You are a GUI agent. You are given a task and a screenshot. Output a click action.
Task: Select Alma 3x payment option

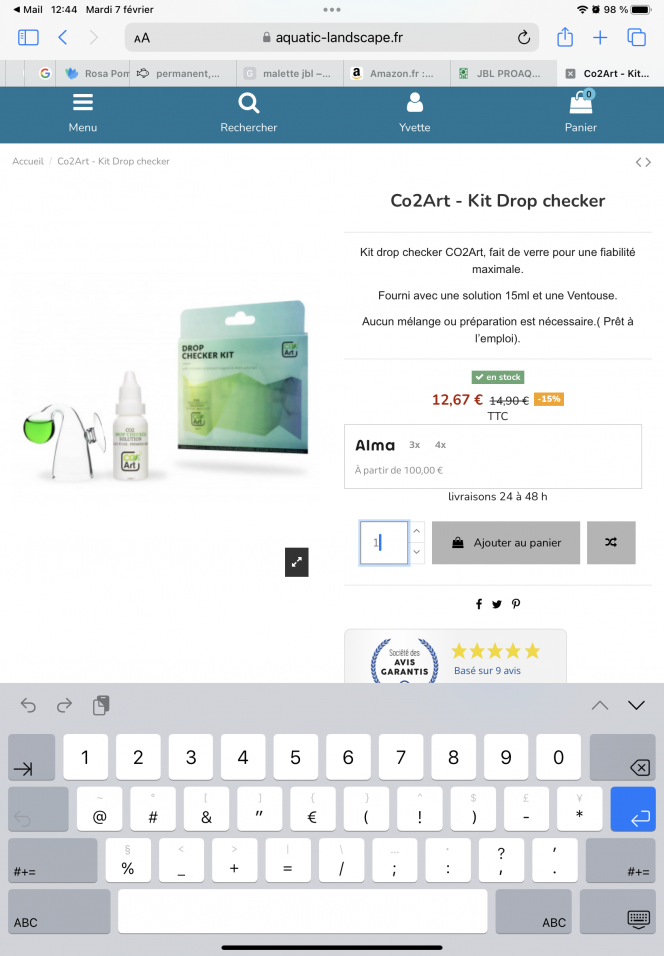pos(415,445)
